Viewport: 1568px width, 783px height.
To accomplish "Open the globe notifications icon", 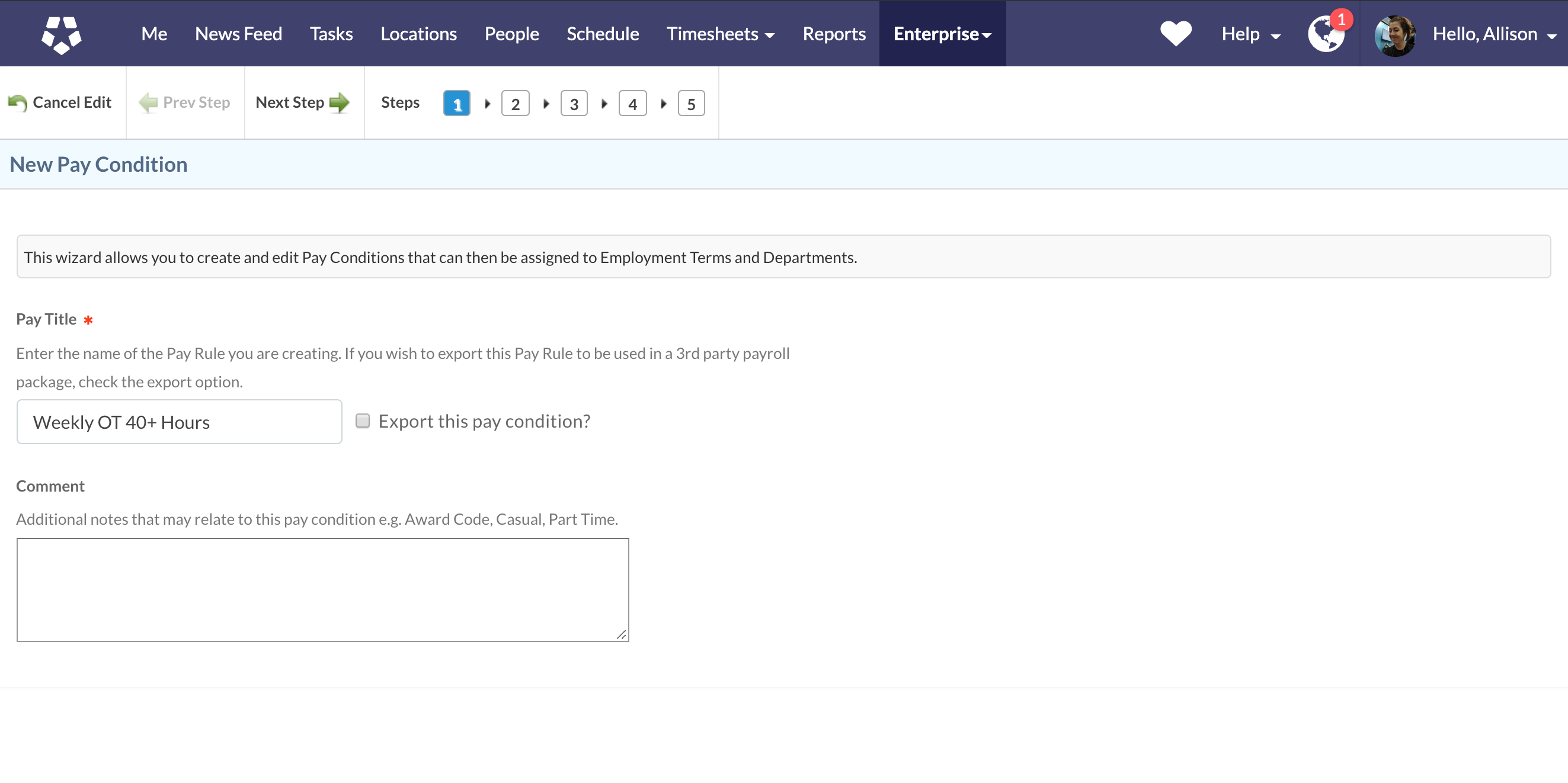I will coord(1326,34).
